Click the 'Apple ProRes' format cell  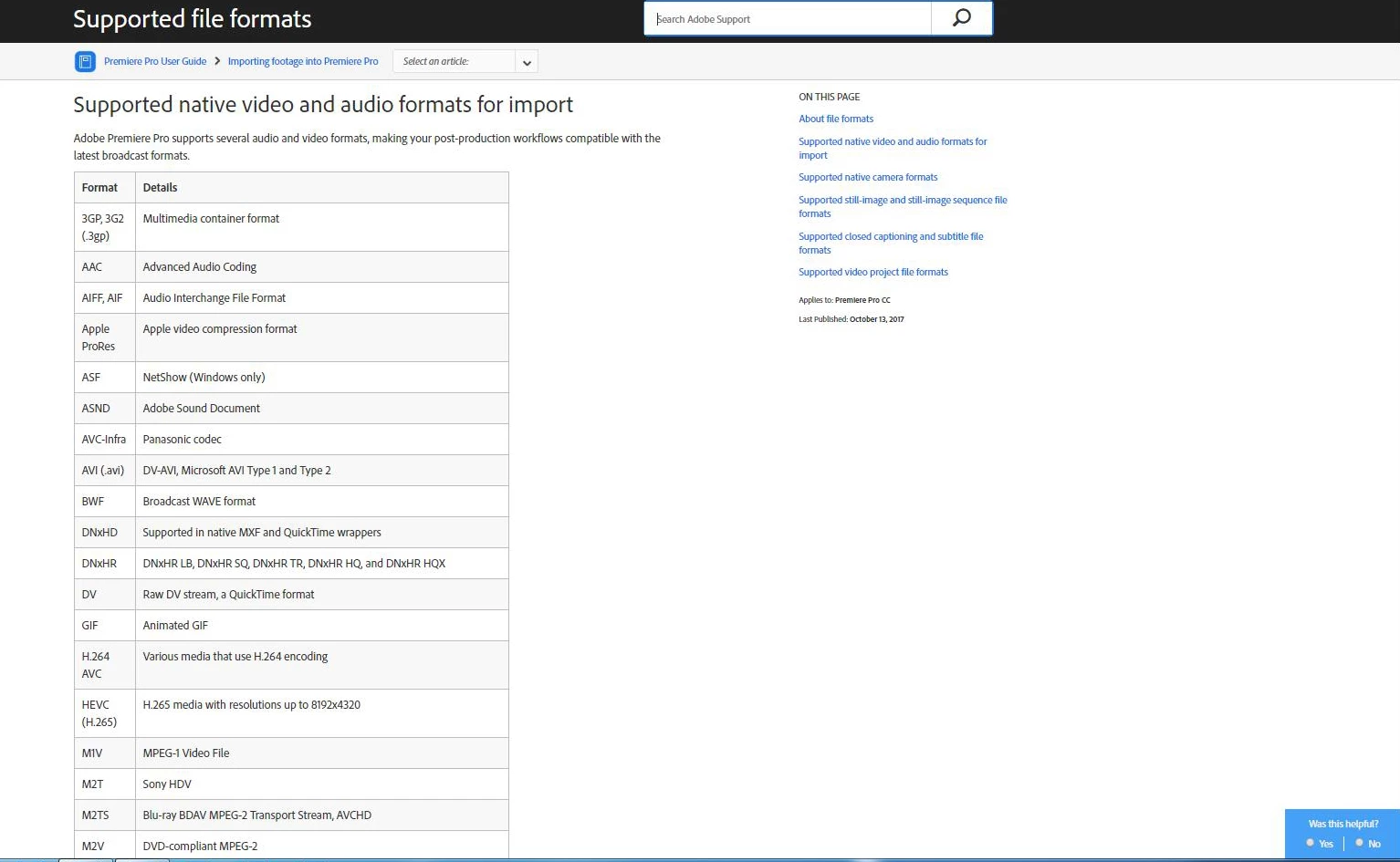105,338
